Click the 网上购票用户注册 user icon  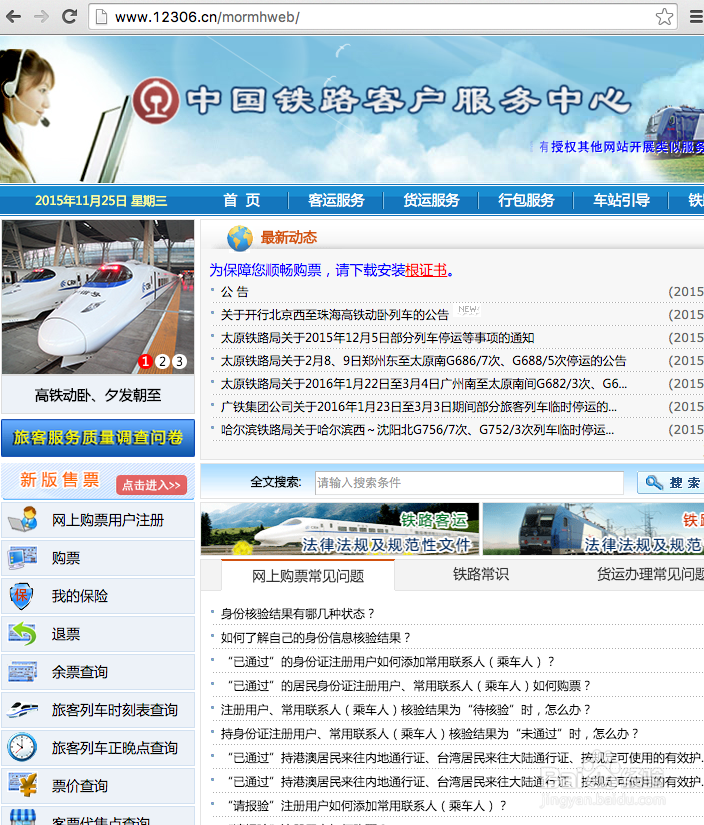(x=23, y=520)
